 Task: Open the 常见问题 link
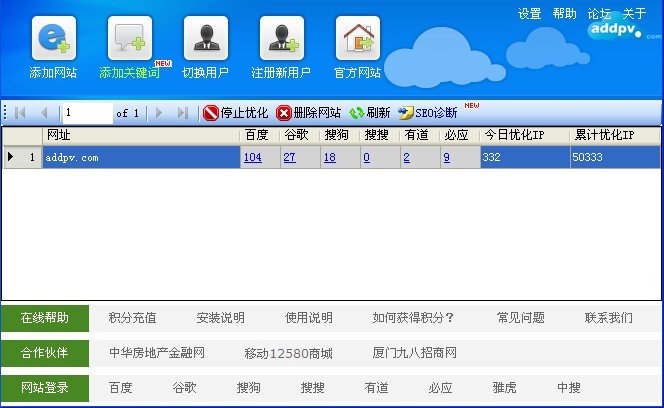coord(520,318)
